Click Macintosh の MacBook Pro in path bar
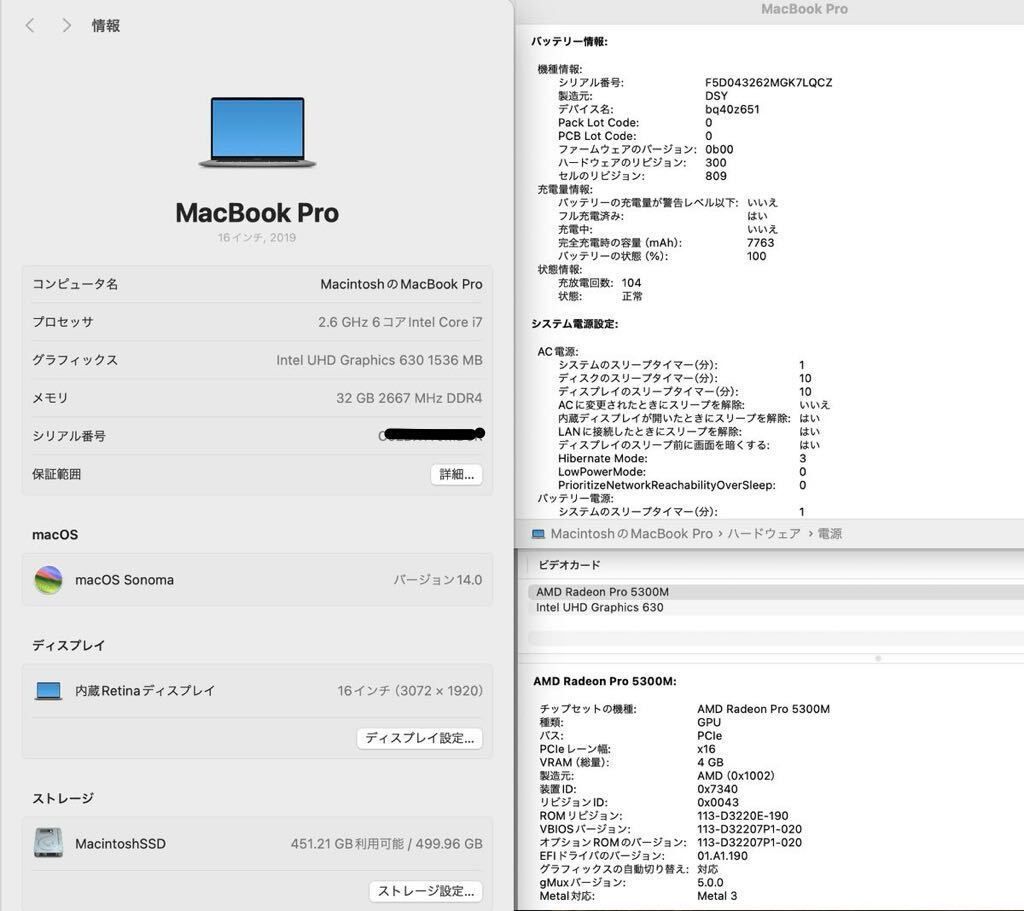 click(631, 534)
